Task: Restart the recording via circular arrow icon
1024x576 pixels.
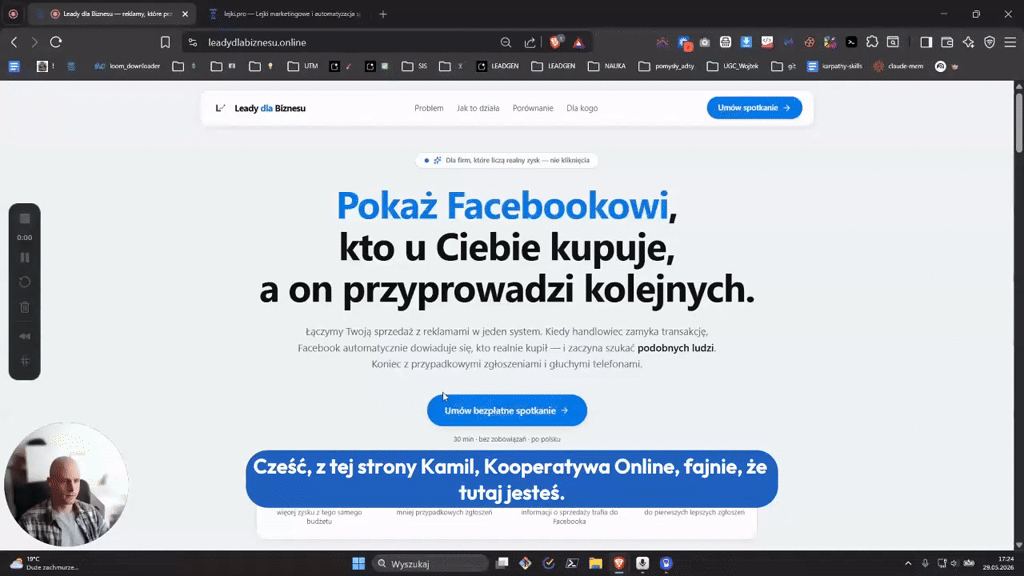Action: coord(25,282)
